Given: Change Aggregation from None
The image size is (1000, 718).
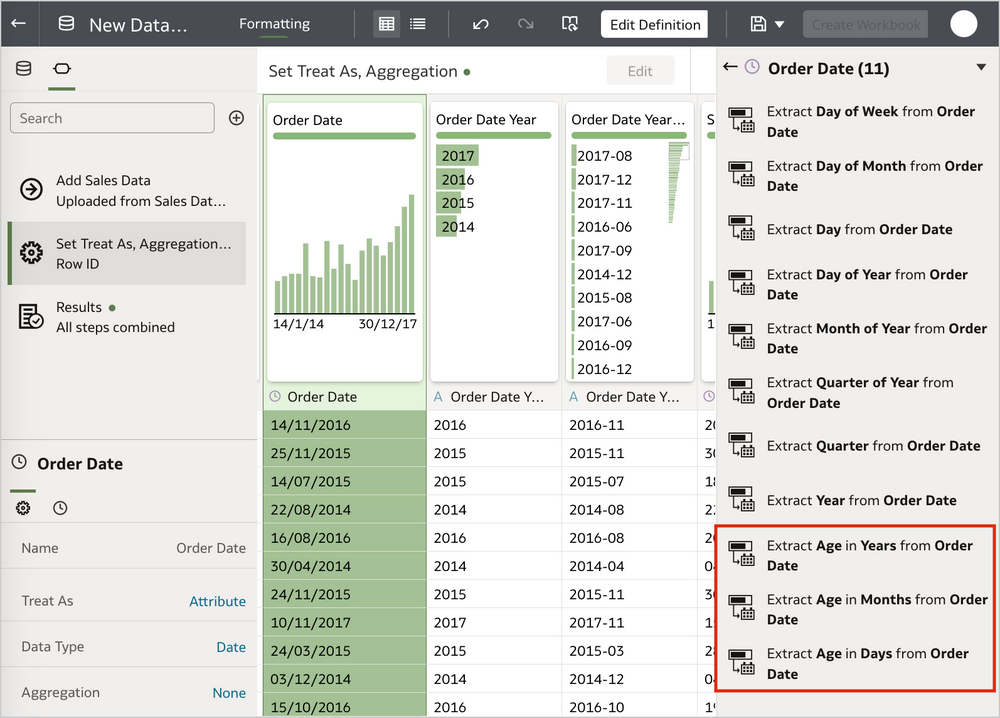Looking at the screenshot, I should click(229, 692).
